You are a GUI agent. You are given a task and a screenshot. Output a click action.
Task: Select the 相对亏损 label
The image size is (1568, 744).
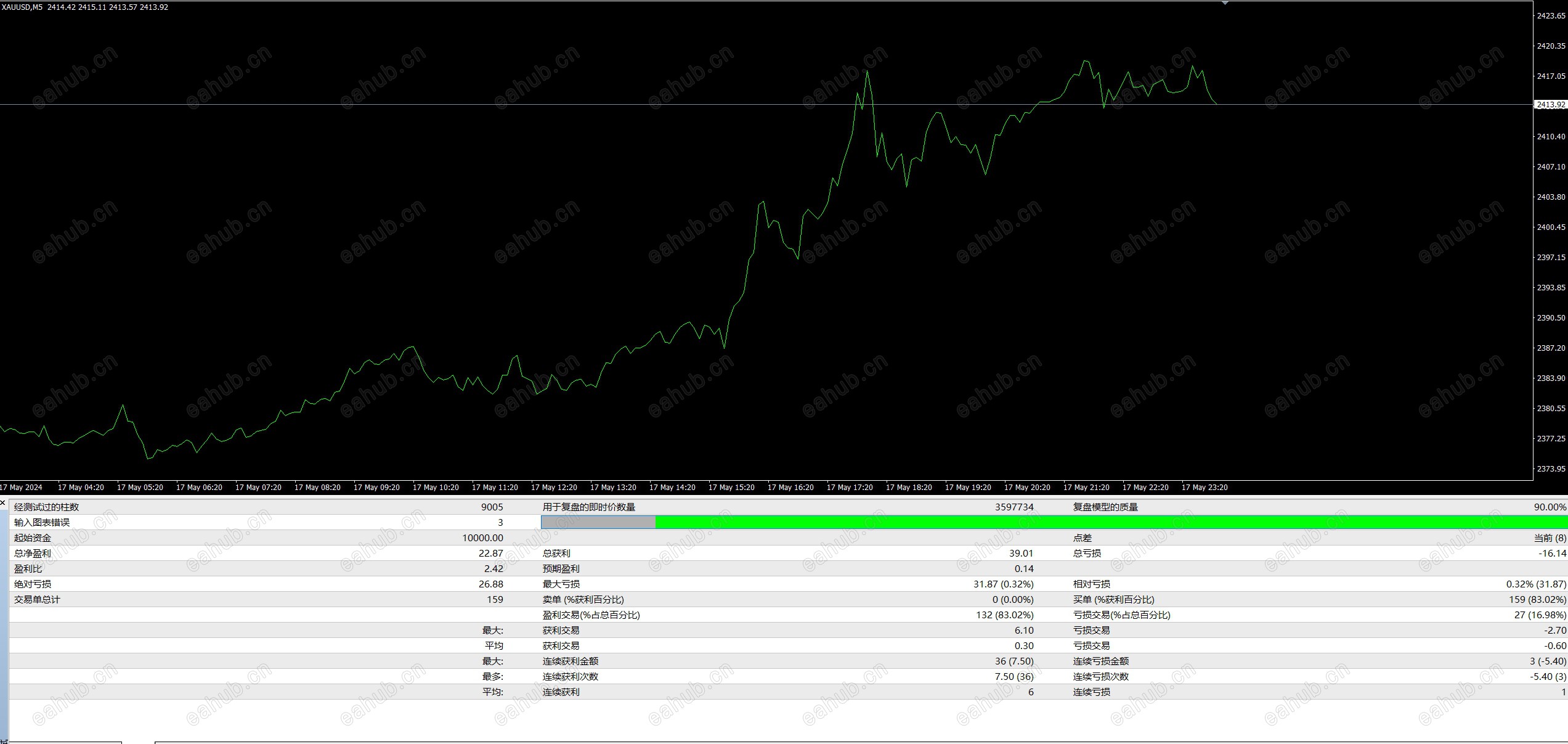point(1092,584)
